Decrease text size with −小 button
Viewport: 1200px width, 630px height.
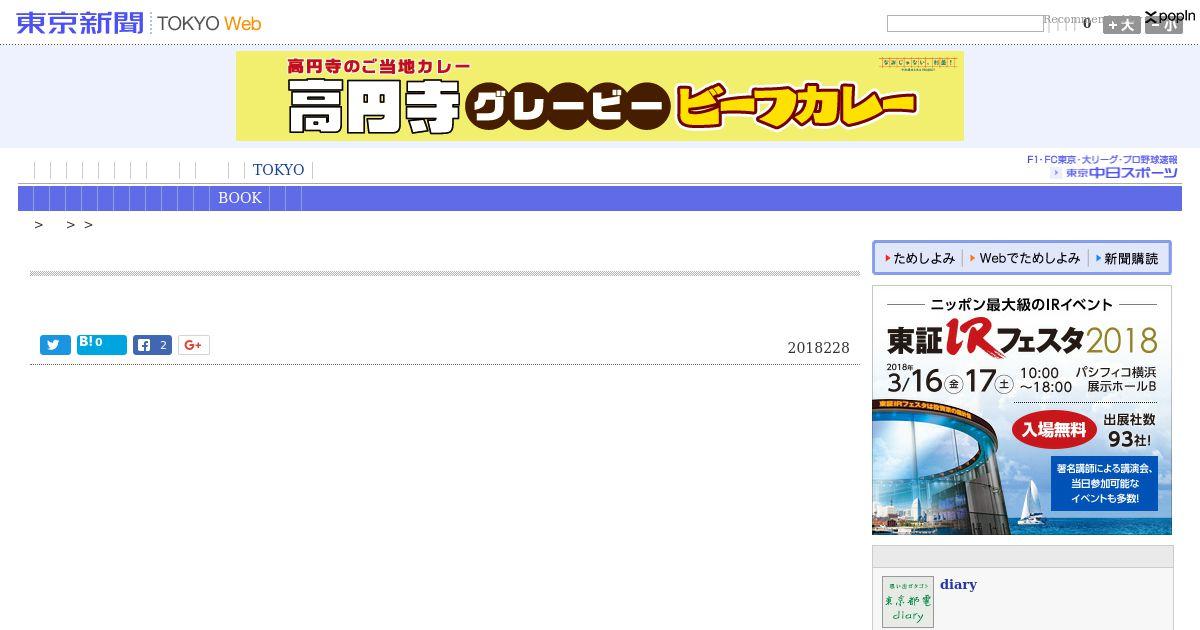[1164, 25]
